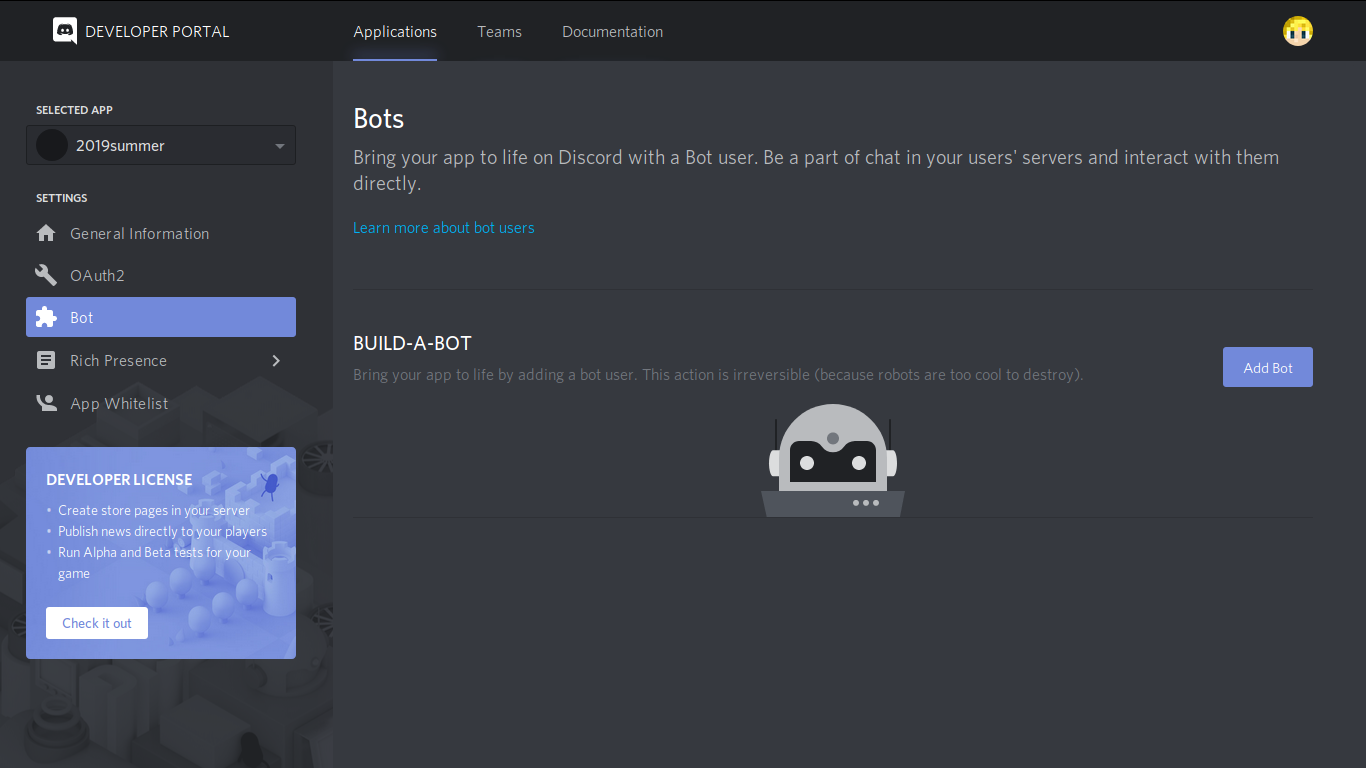Click the Rich Presence document icon
The image size is (1366, 768).
pyautogui.click(x=46, y=360)
